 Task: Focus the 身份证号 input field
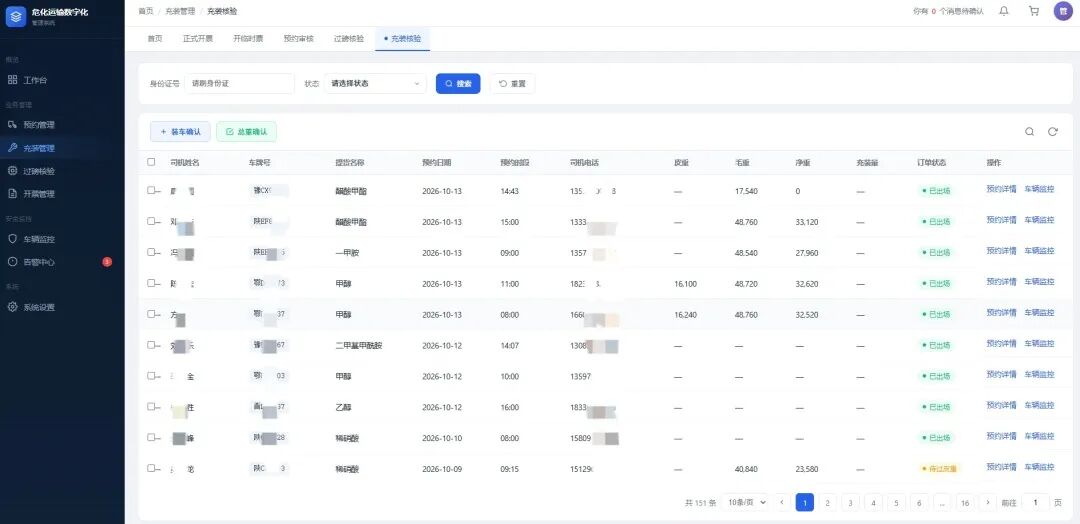click(239, 83)
